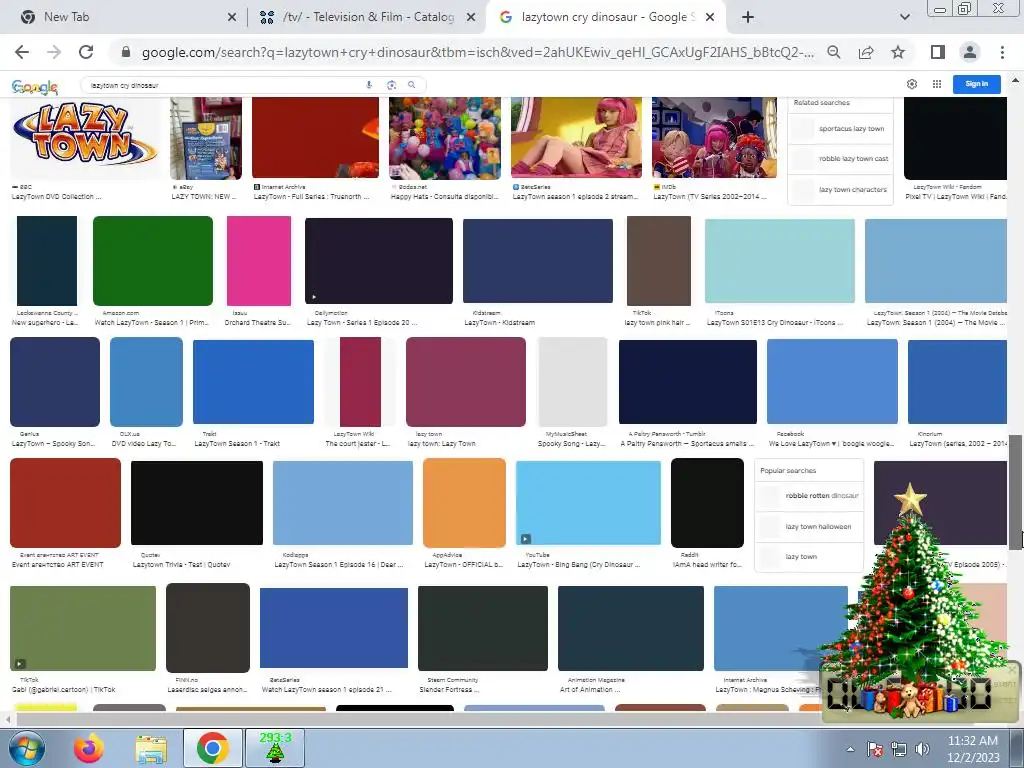The image size is (1024, 768).
Task: Open Windows Explorer from the taskbar
Action: point(150,748)
